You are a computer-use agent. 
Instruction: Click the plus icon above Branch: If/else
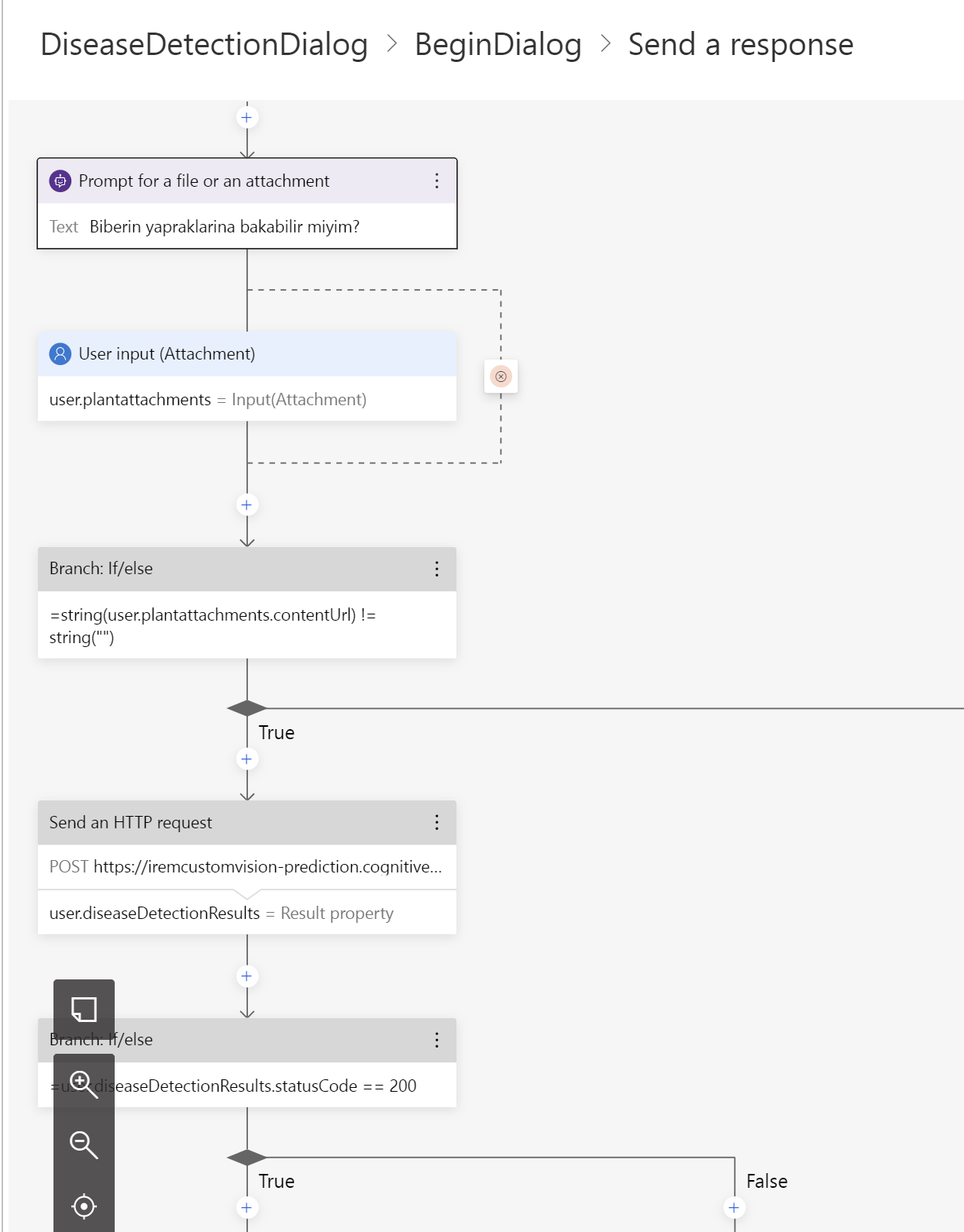[x=246, y=504]
